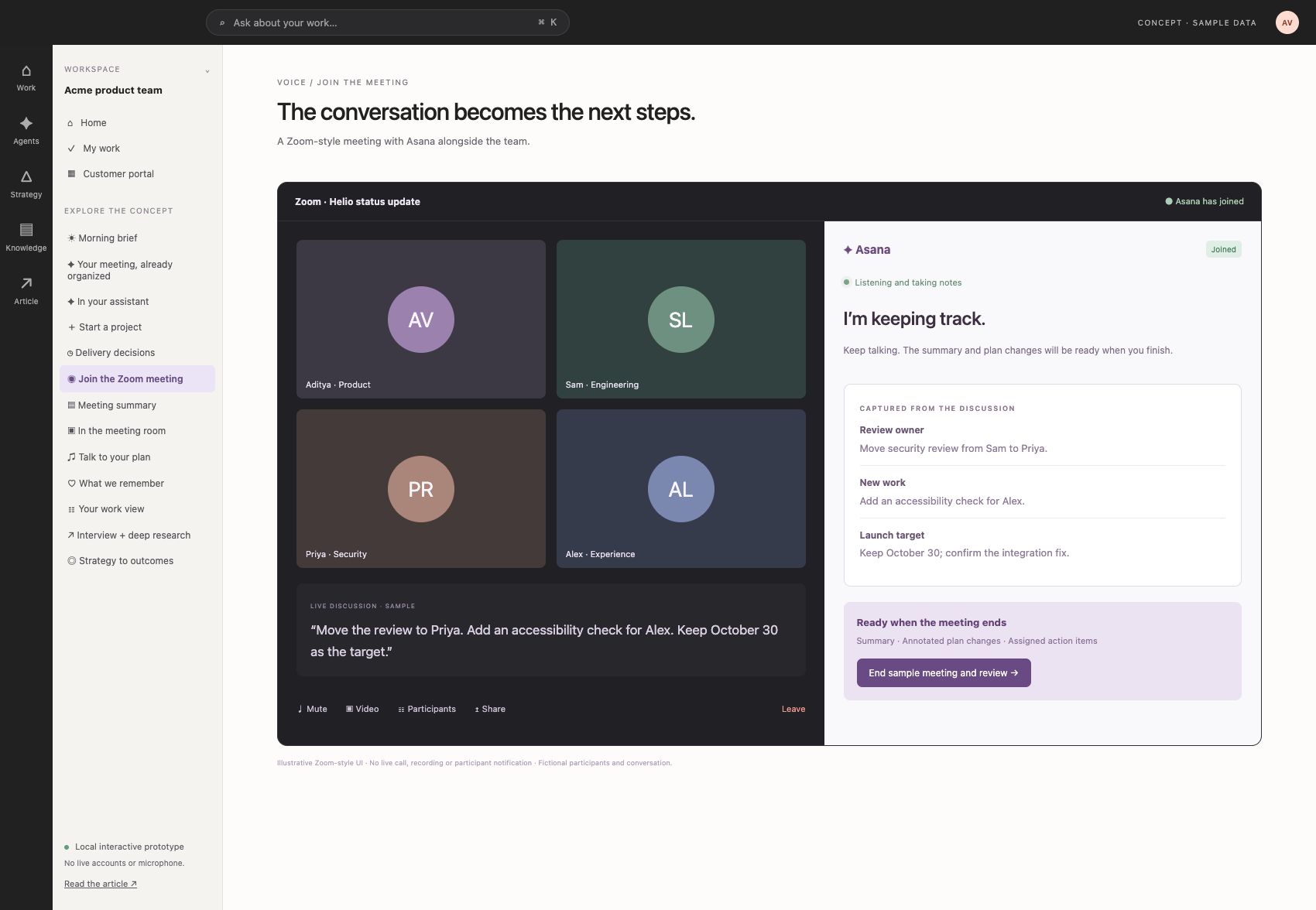Image resolution: width=1316 pixels, height=910 pixels.
Task: Toggle Video in the meeting controls
Action: click(x=362, y=709)
